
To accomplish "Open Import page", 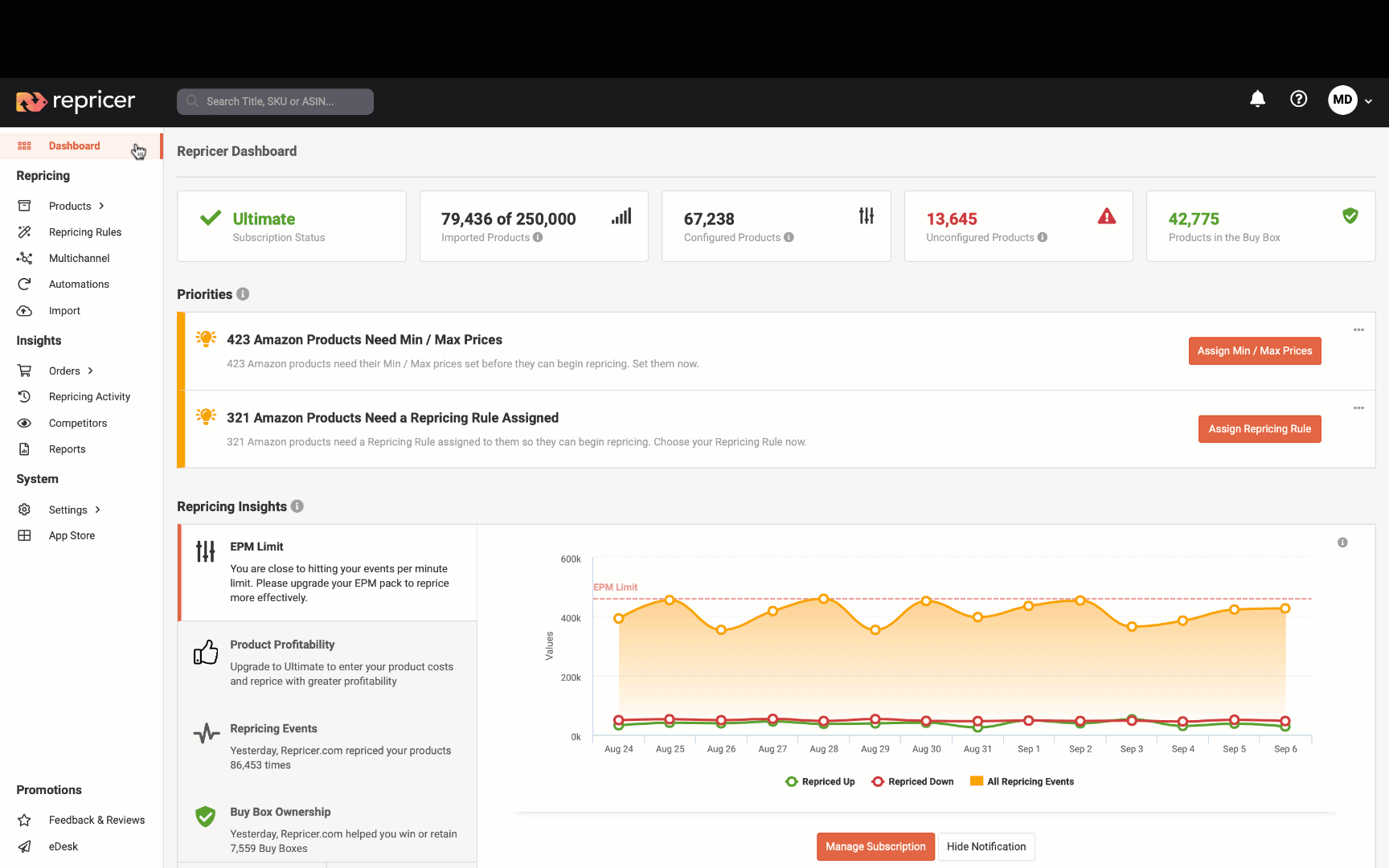I will pyautogui.click(x=64, y=311).
